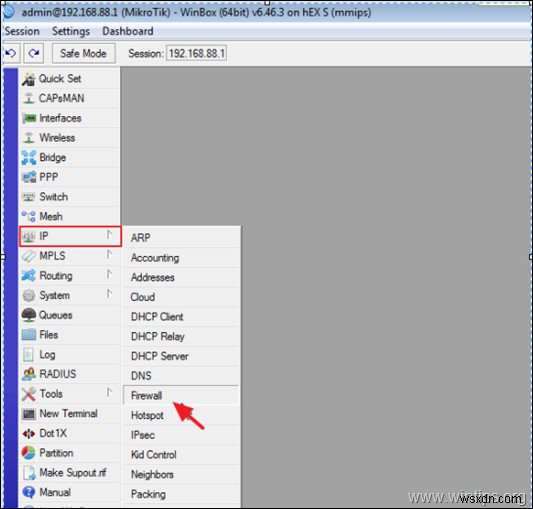
Task: Click the Files folder icon
Action: click(x=29, y=335)
